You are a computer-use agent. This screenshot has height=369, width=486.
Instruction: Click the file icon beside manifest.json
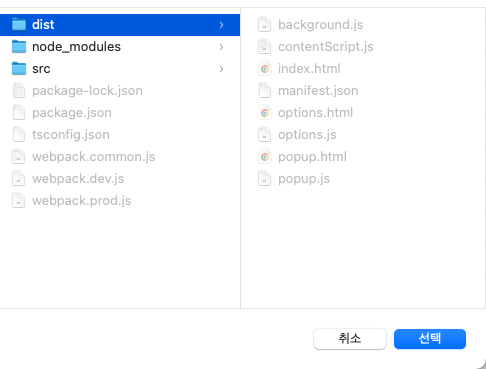[265, 91]
